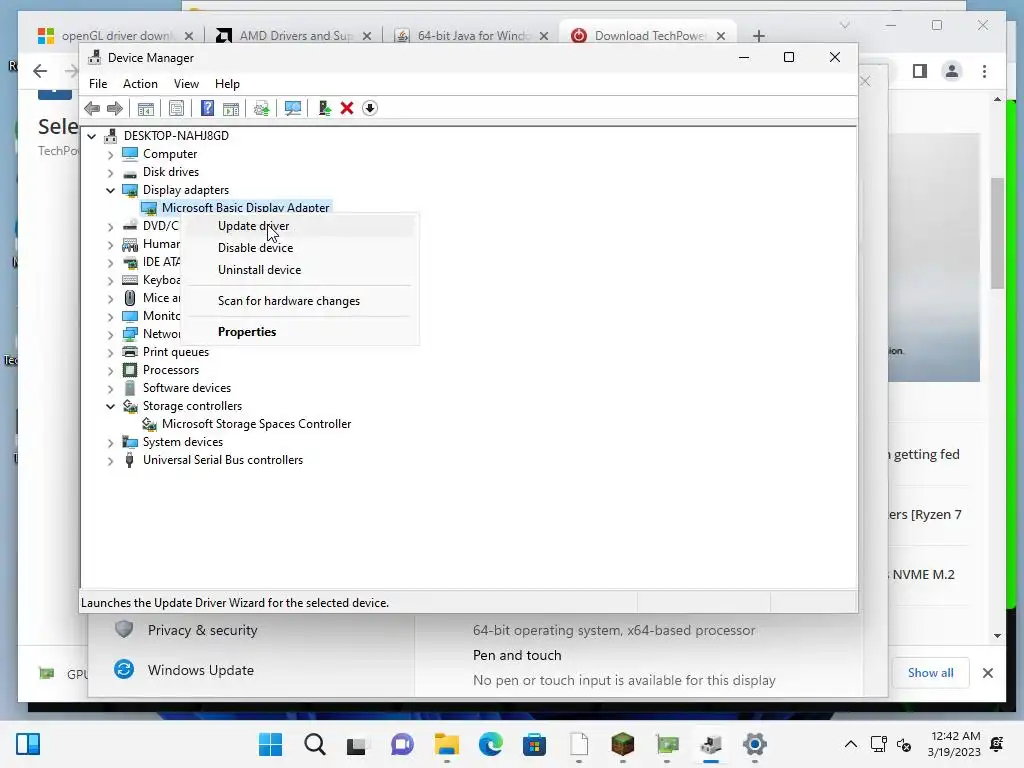Click the Forward arrow in Device Manager toolbar
Image resolution: width=1024 pixels, height=768 pixels.
click(115, 108)
